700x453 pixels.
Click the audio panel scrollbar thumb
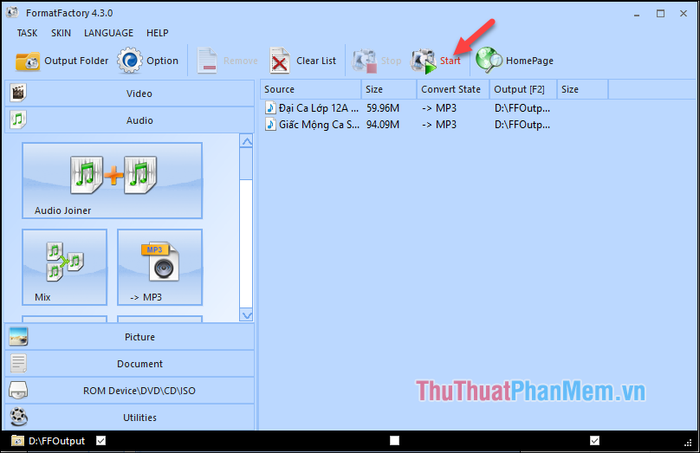pyautogui.click(x=246, y=164)
